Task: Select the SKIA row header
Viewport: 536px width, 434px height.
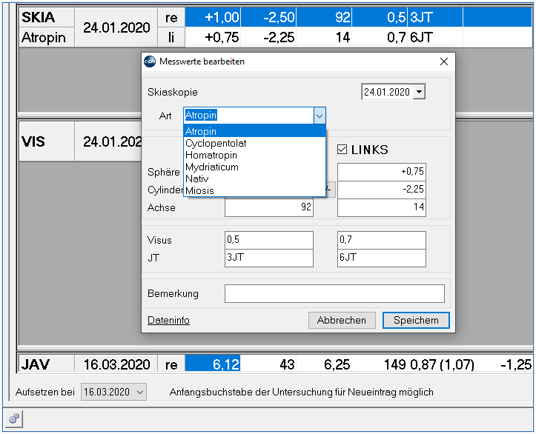Action: [46, 17]
